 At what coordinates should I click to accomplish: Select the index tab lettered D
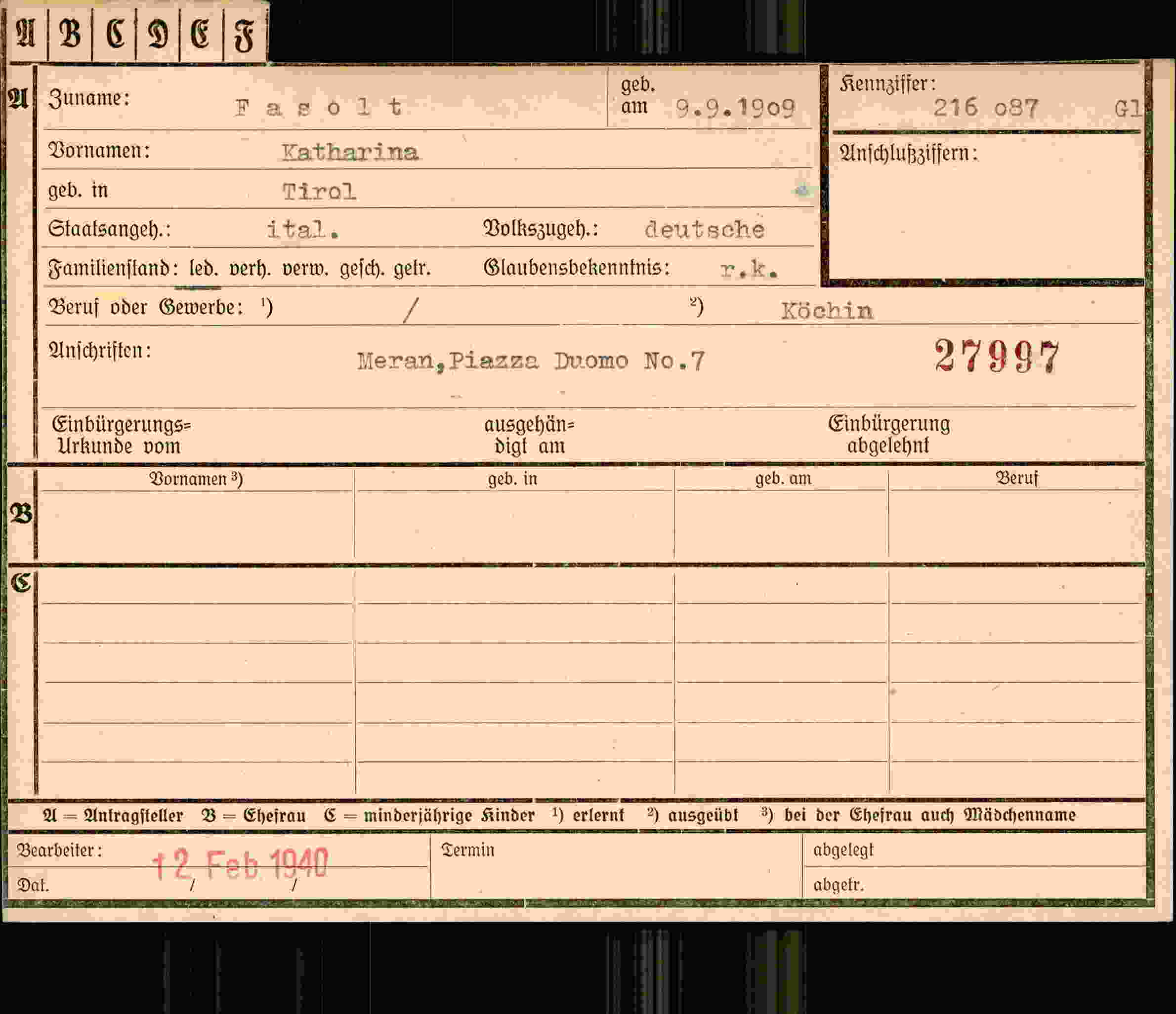158,33
